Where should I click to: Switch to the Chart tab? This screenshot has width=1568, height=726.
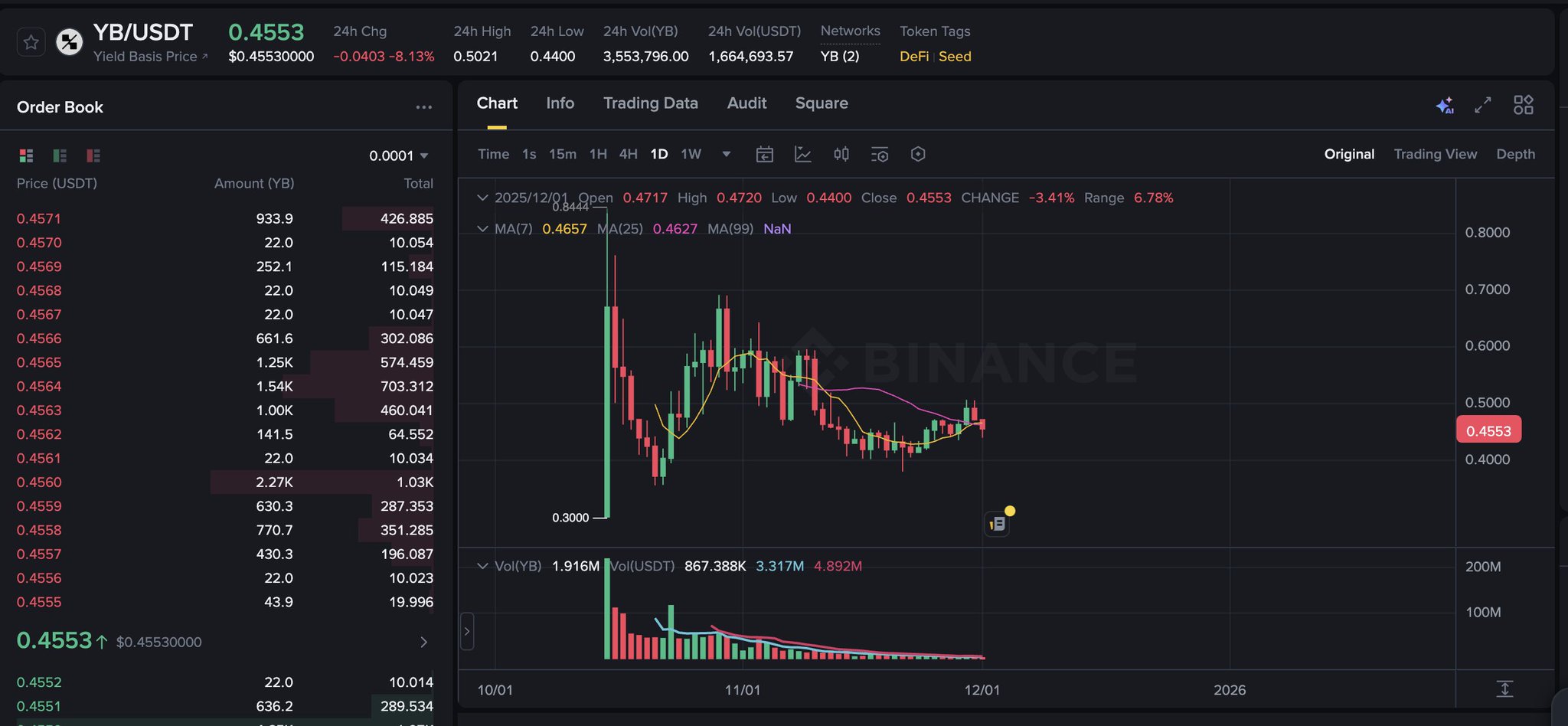pos(497,103)
